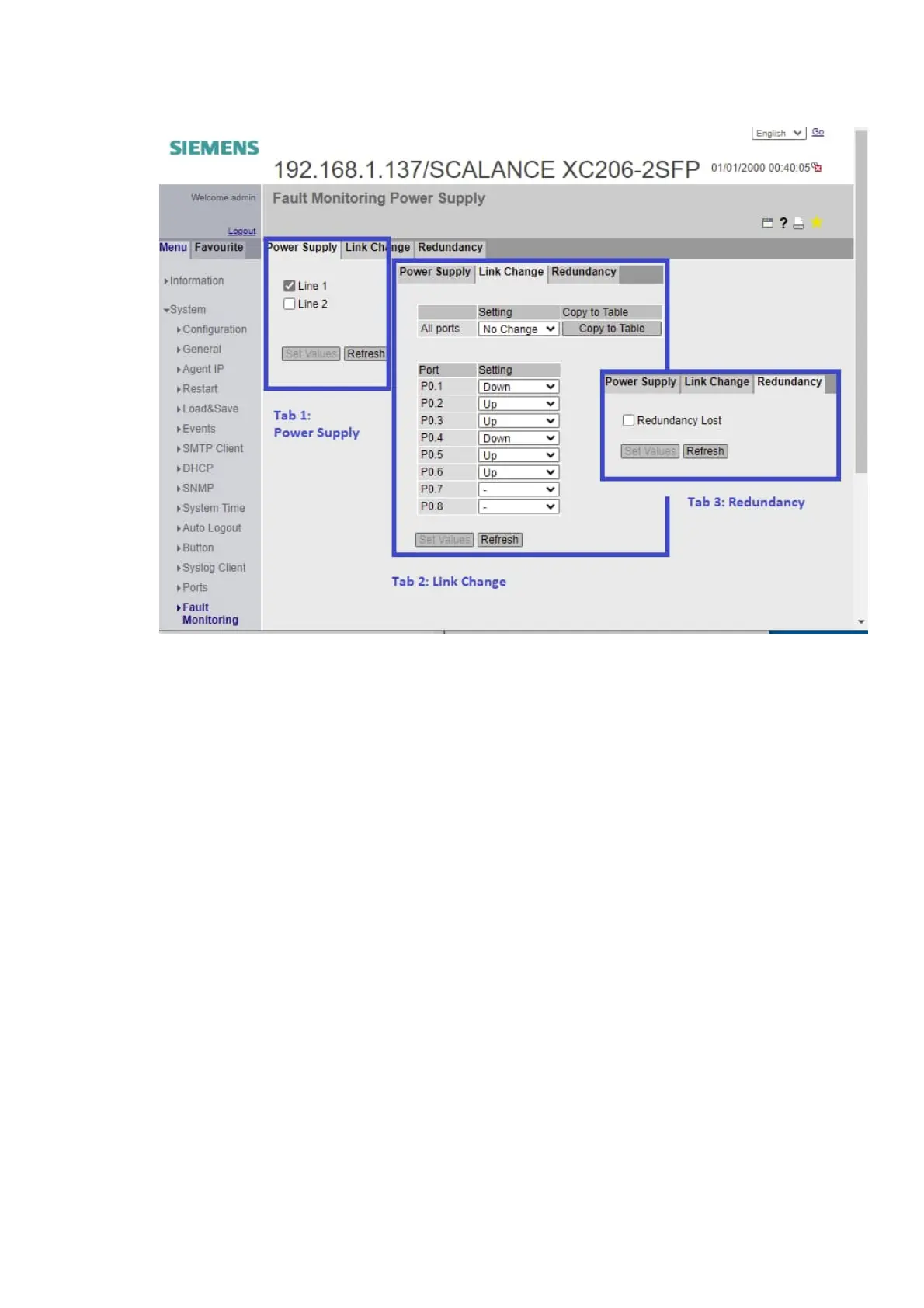Open help via question mark icon
Screen dimensions: 924x1308
pyautogui.click(x=783, y=223)
